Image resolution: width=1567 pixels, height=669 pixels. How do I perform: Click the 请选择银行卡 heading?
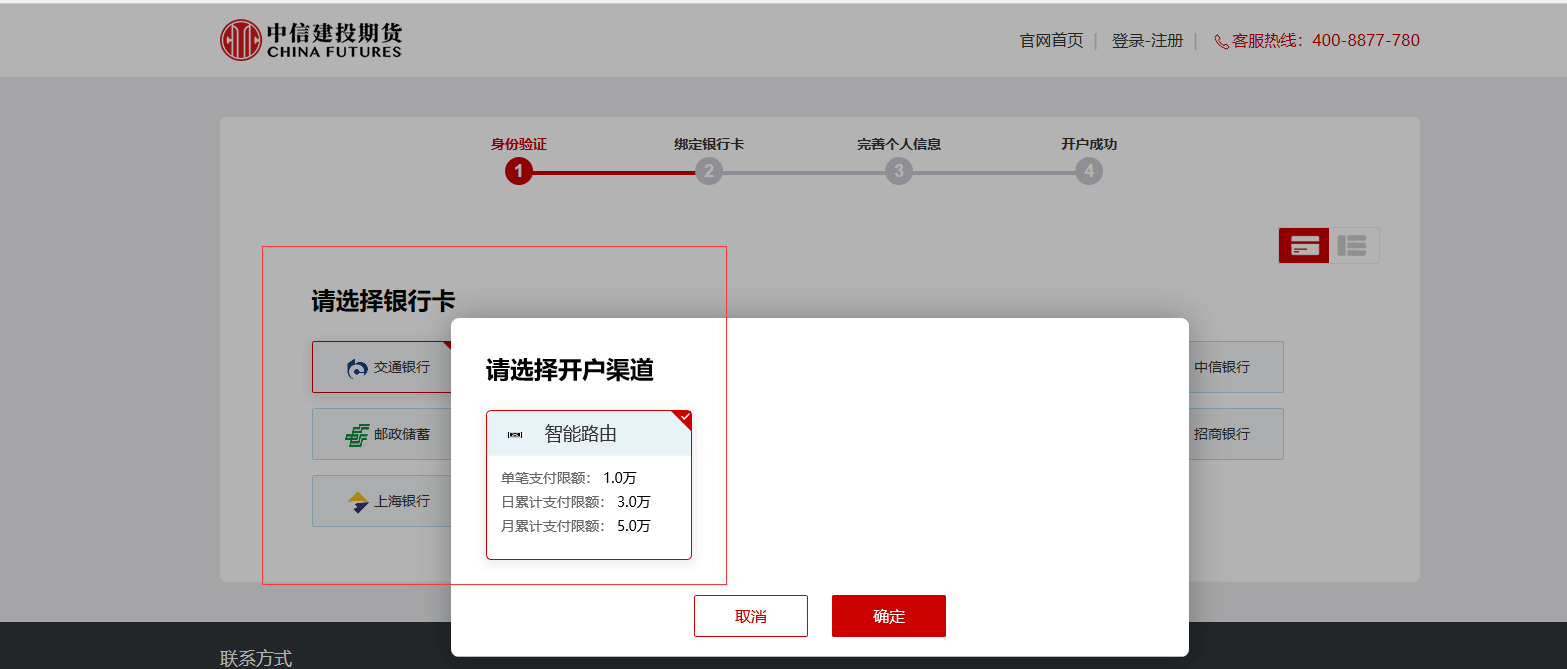[x=383, y=301]
